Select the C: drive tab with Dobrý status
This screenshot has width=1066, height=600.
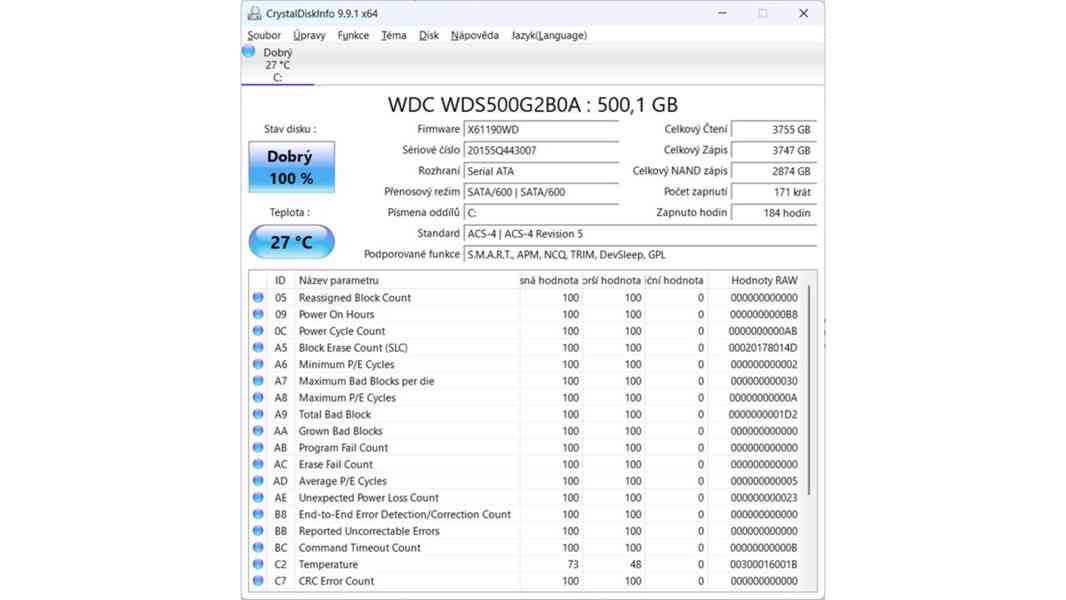[x=277, y=65]
